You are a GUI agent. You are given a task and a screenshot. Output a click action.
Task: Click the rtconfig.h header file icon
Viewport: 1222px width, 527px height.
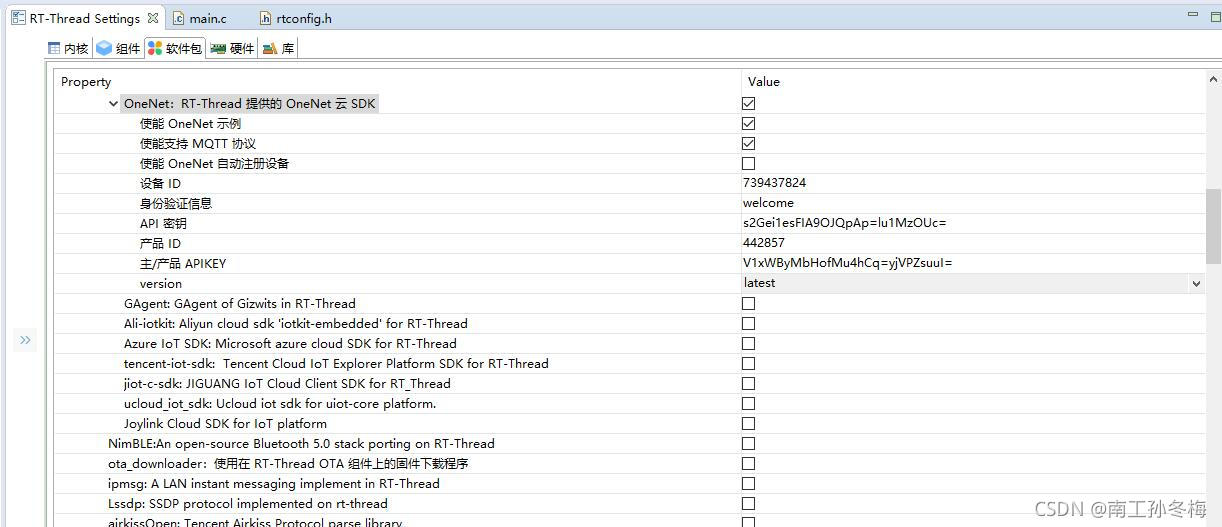coord(265,18)
